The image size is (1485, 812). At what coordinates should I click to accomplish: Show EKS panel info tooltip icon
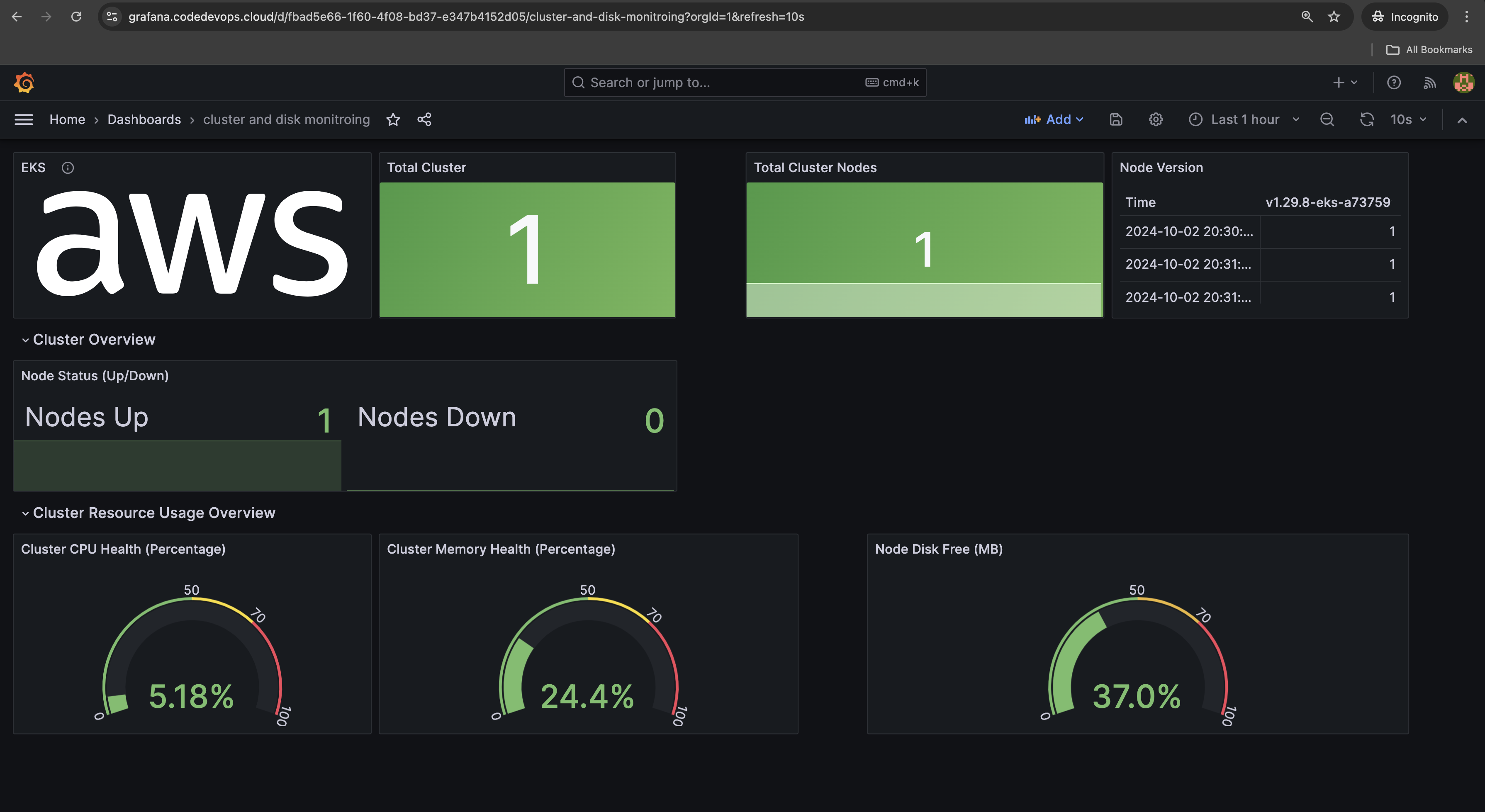coord(68,168)
